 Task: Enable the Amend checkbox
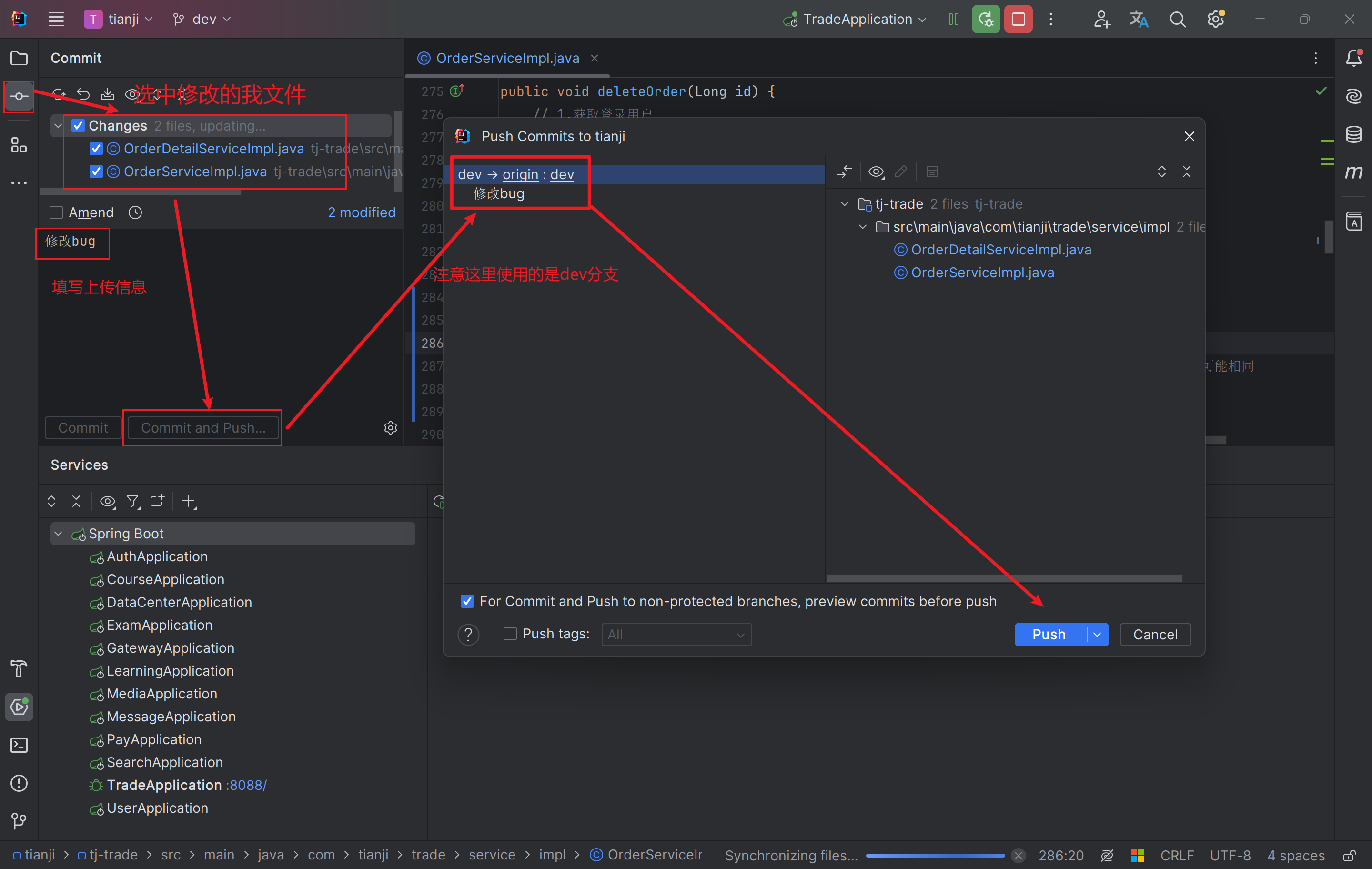coord(56,212)
